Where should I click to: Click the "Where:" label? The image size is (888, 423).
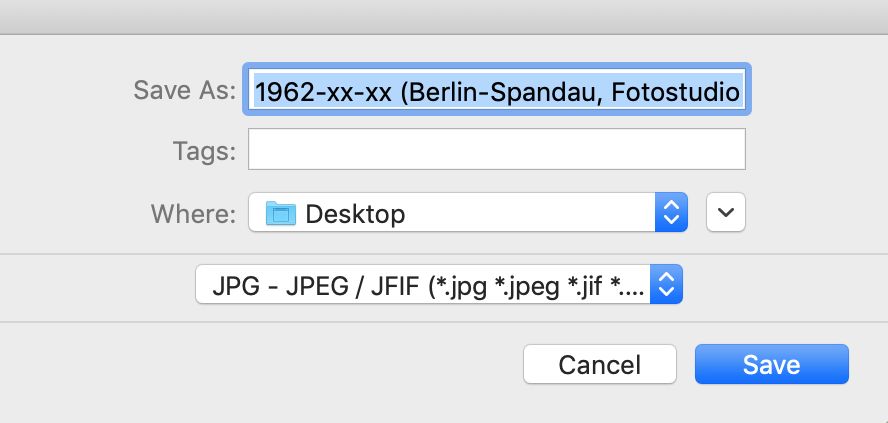[193, 213]
